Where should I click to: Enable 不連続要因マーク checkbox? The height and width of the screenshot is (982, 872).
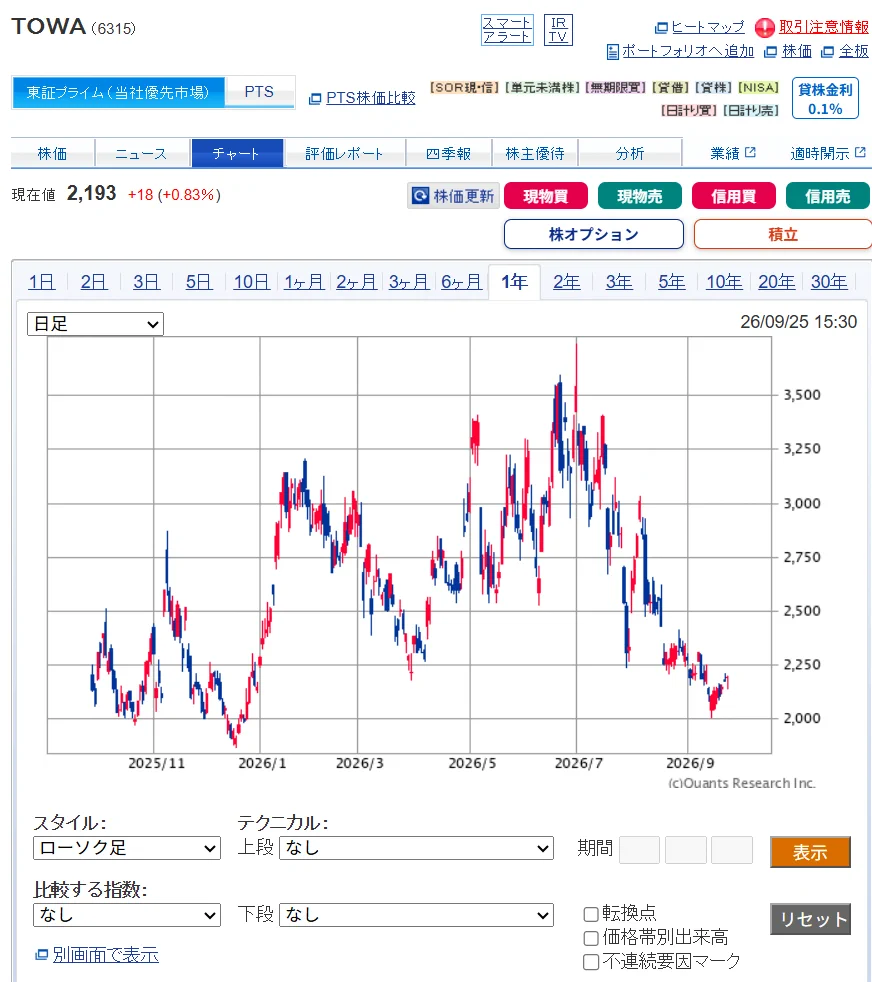[x=591, y=961]
